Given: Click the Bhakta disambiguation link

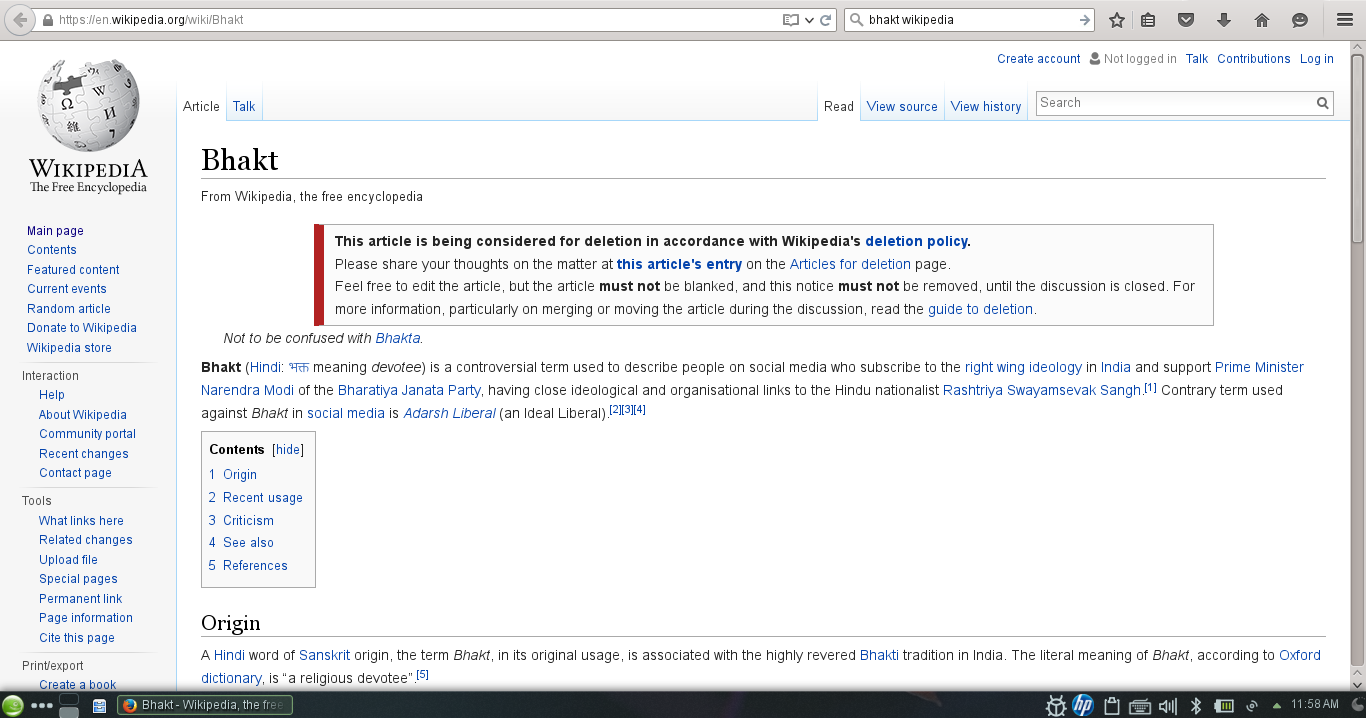Looking at the screenshot, I should (x=398, y=338).
